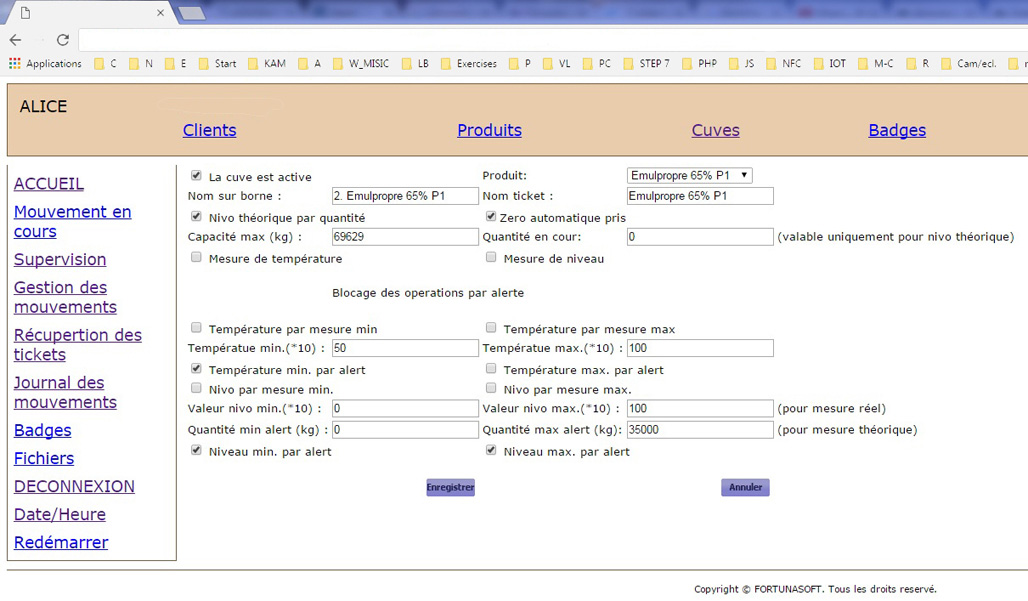Close the current browser tab

(161, 13)
